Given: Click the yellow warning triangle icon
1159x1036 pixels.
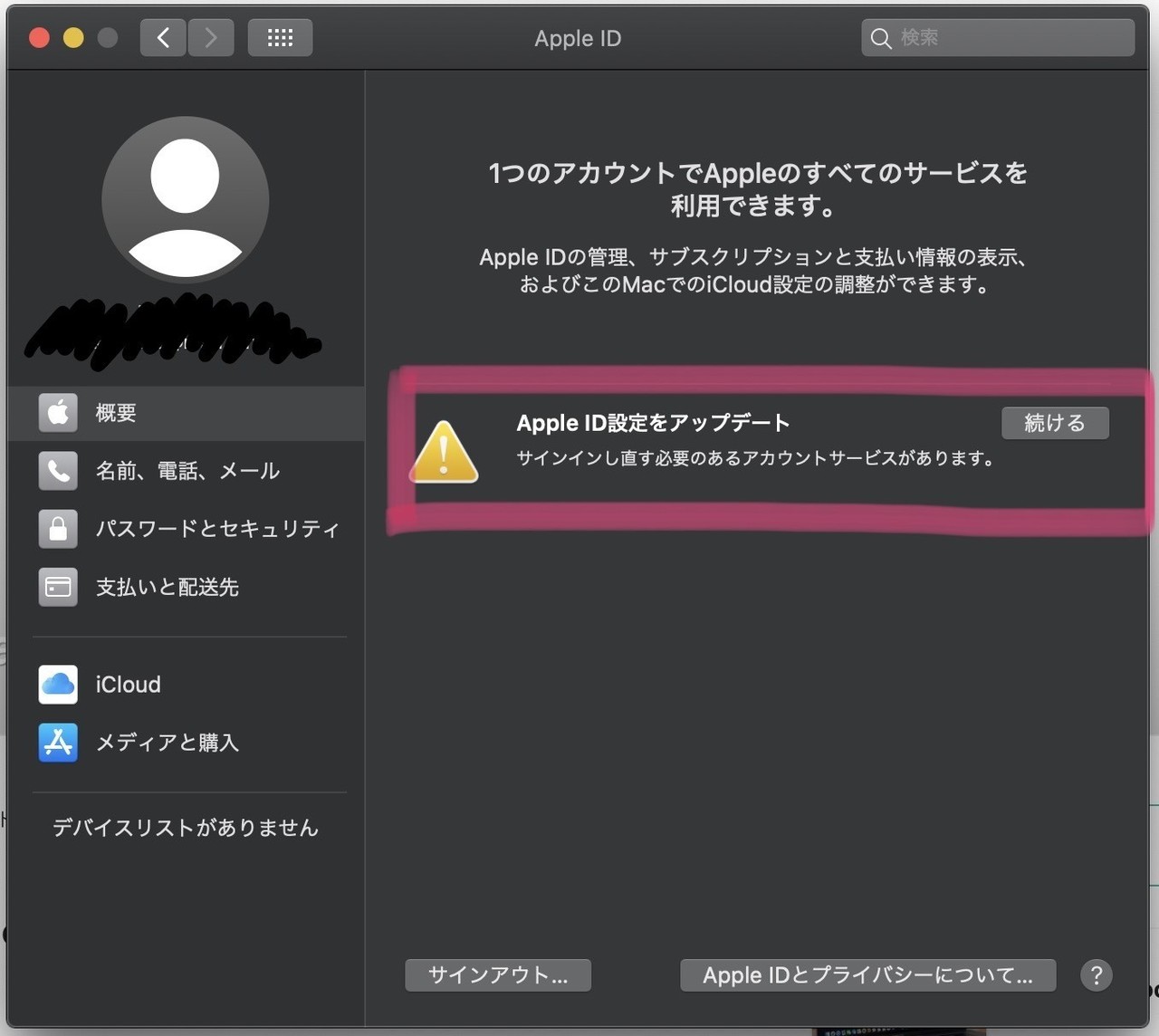Looking at the screenshot, I should click(x=444, y=452).
